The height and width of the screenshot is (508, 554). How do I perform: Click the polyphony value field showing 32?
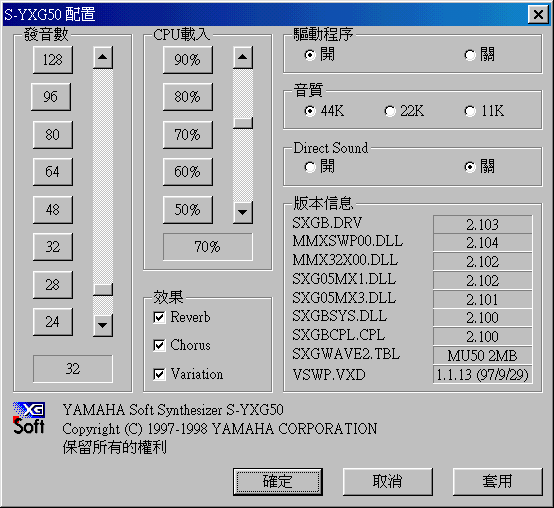73,369
